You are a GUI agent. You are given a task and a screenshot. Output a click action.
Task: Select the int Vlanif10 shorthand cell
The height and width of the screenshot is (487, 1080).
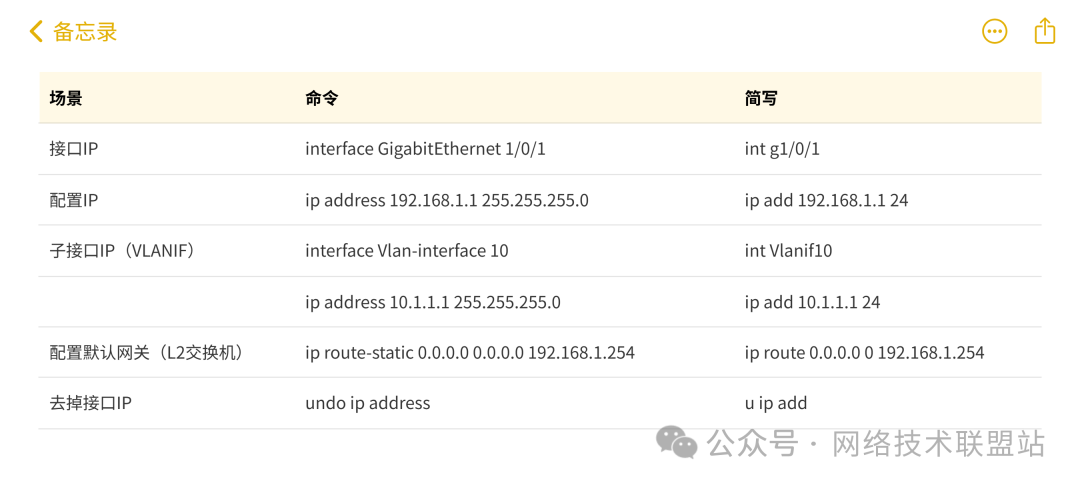pos(788,251)
